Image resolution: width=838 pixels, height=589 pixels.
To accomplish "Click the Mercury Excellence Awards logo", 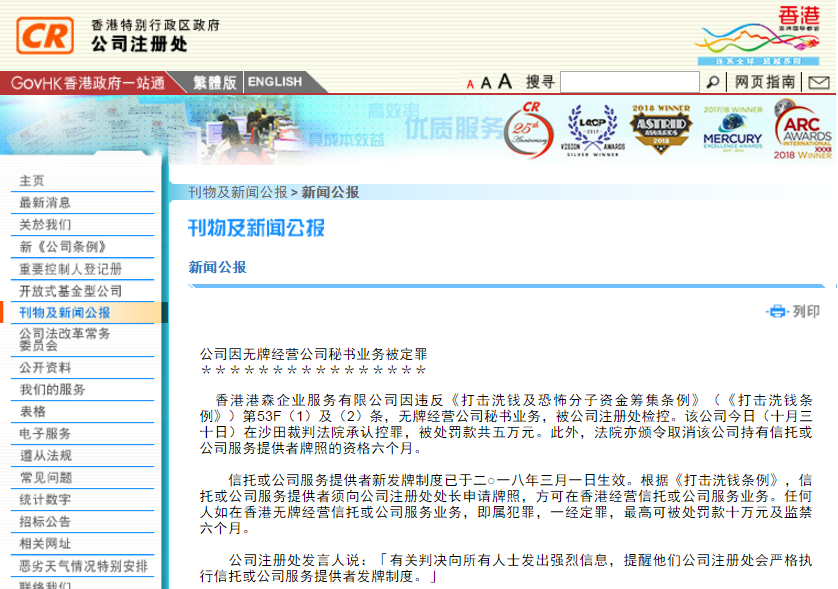I will [x=732, y=131].
